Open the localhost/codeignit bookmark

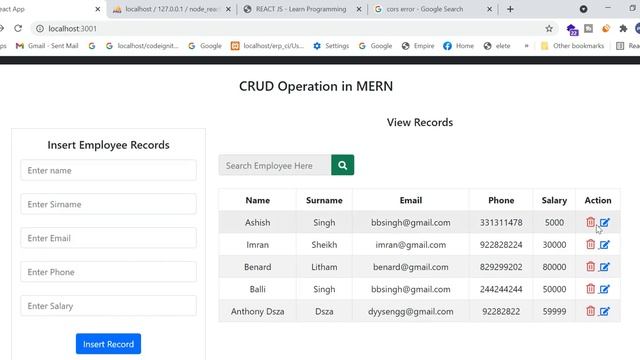click(142, 46)
